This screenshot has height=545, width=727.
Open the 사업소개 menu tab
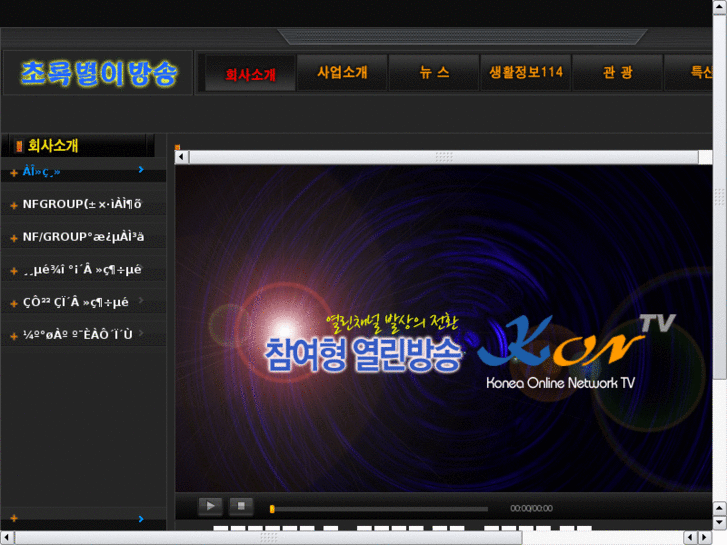click(342, 72)
